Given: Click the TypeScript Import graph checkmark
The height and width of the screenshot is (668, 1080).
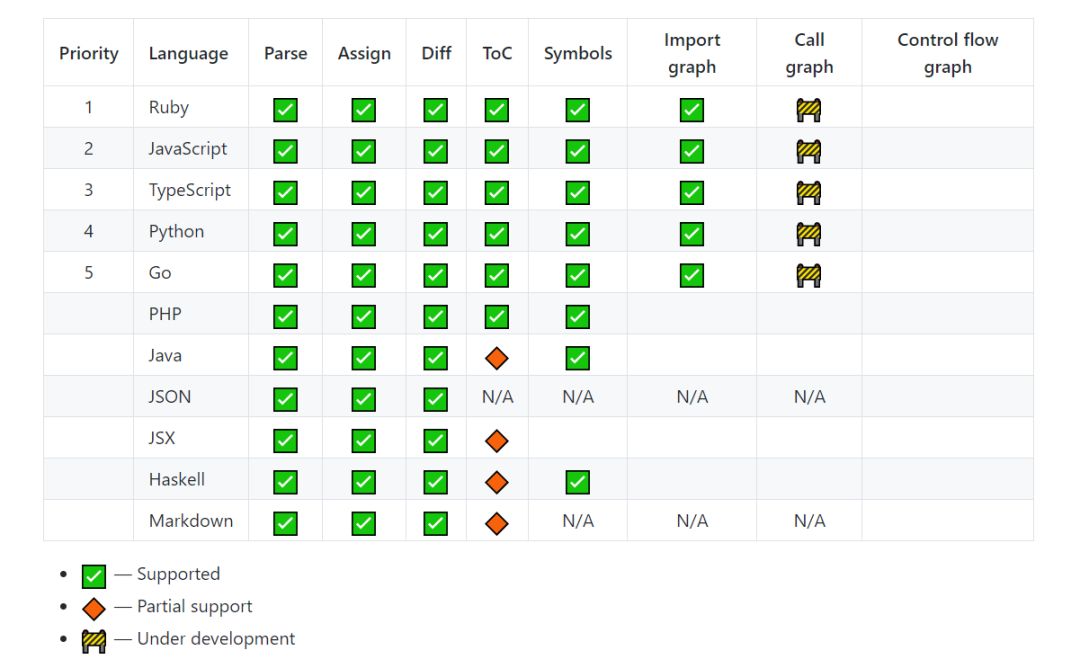Looking at the screenshot, I should (691, 192).
